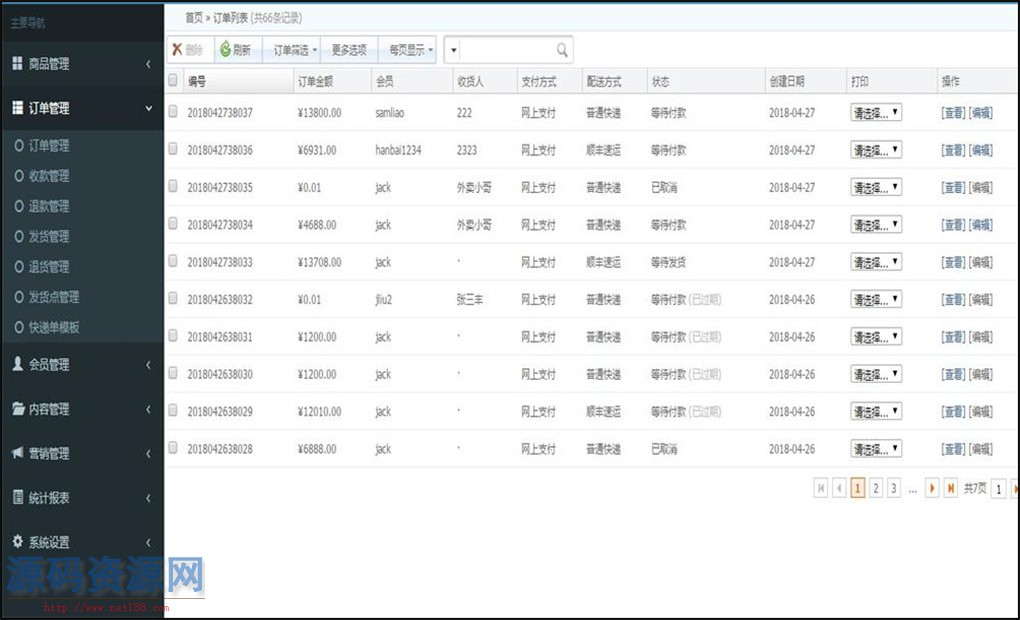The image size is (1020, 620).
Task: Click 编辑 link for order 2018042738033
Action: (981, 263)
